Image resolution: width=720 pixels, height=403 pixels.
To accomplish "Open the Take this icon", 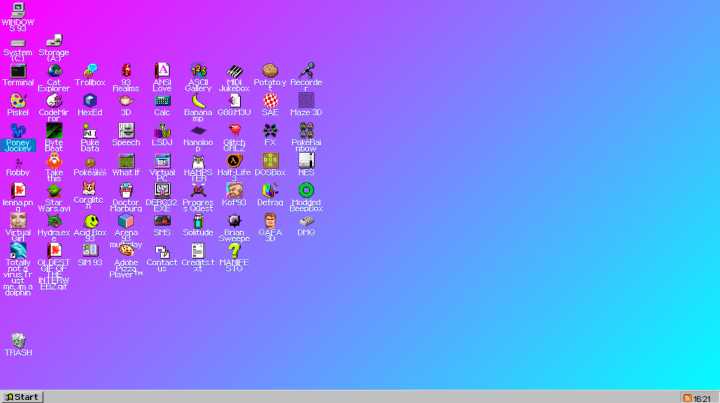I will 54,161.
